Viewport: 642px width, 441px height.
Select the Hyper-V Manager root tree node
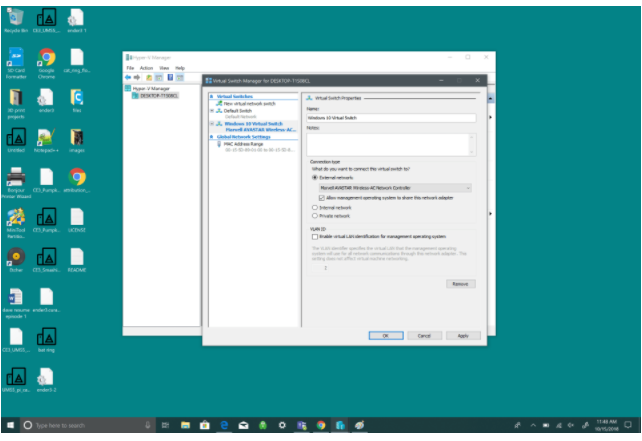click(151, 89)
